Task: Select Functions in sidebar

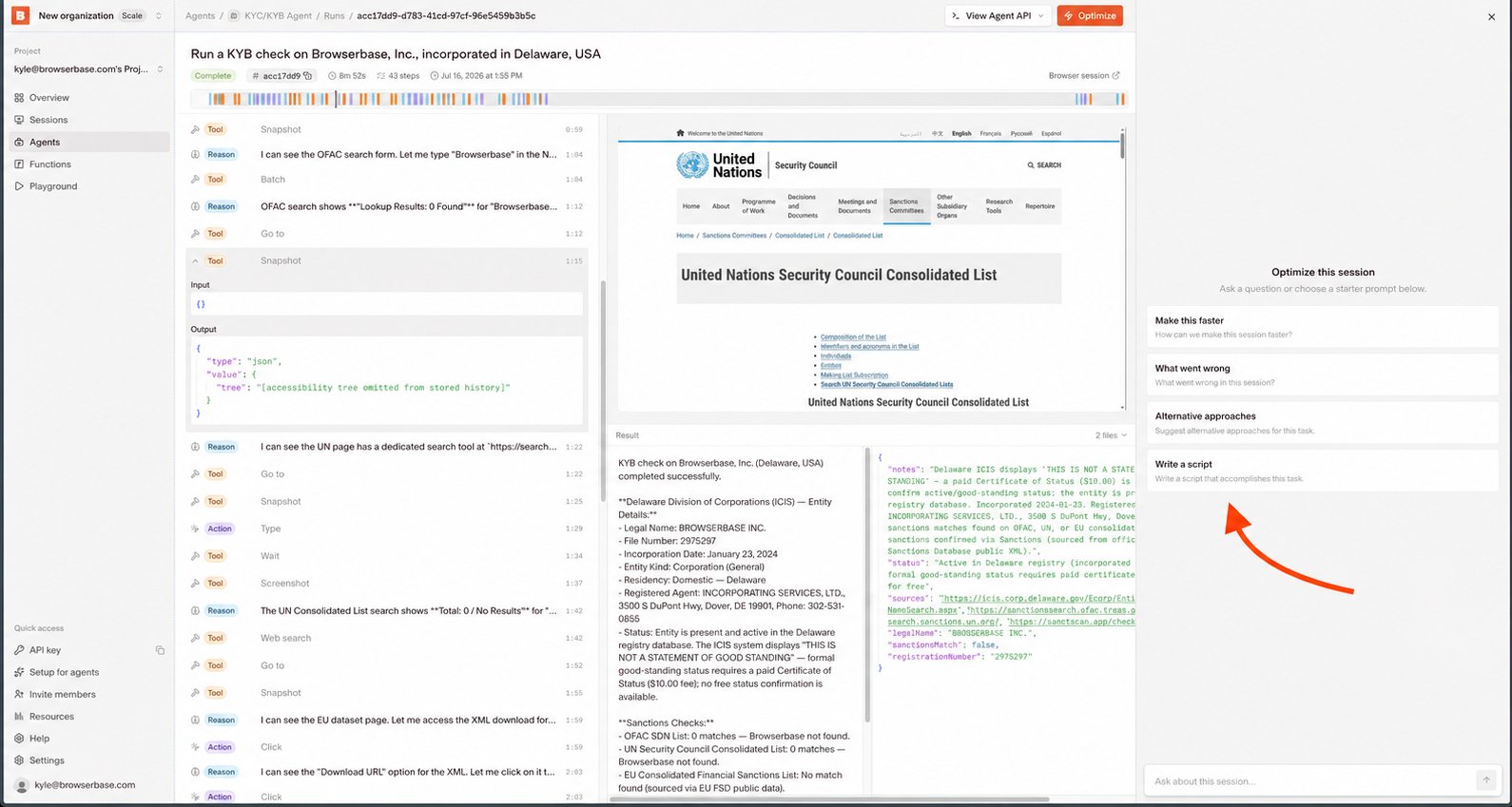Action: click(89, 164)
